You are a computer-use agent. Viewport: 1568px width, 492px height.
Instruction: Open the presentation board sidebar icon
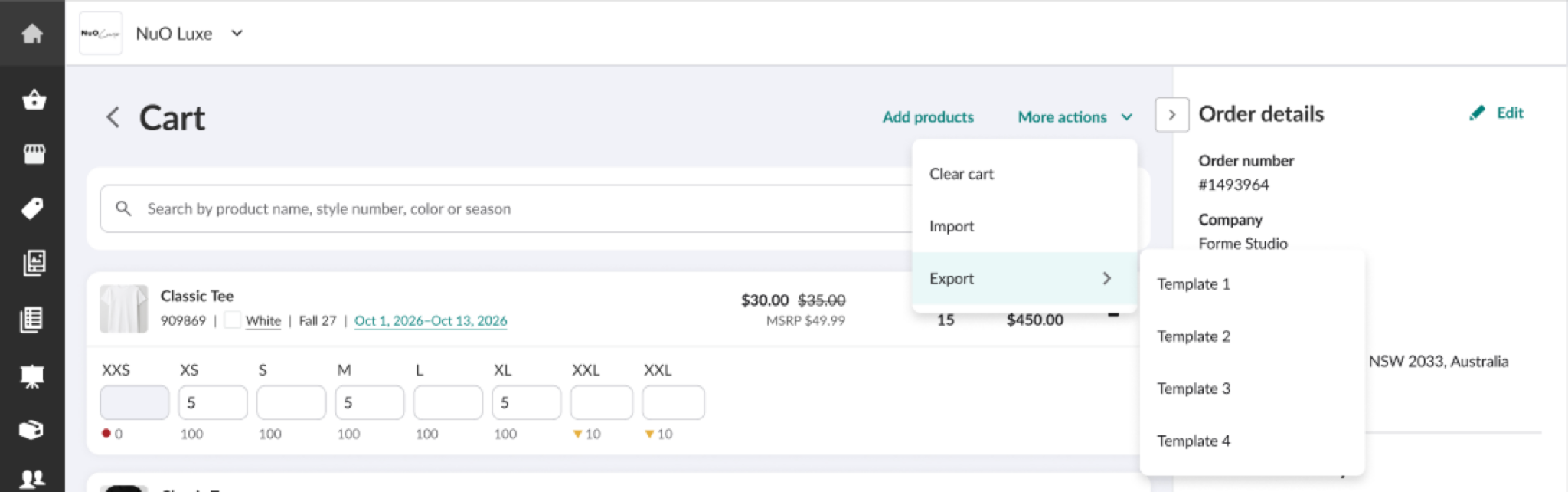pyautogui.click(x=32, y=376)
